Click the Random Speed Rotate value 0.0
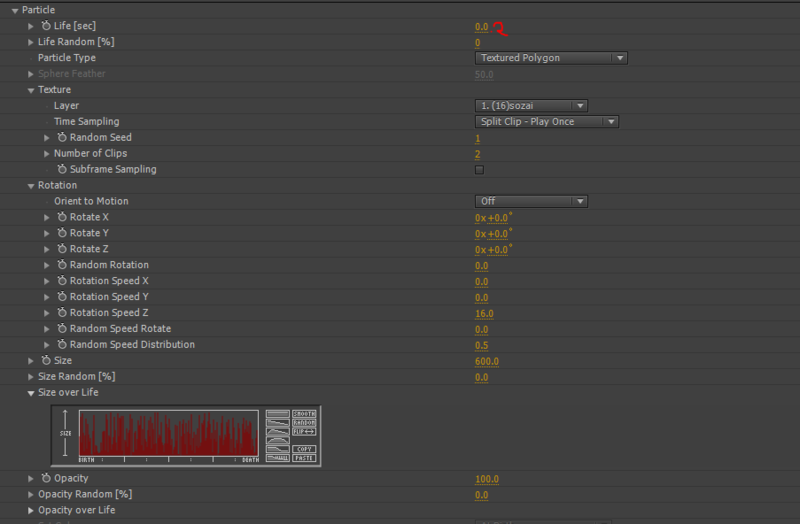 (x=481, y=330)
